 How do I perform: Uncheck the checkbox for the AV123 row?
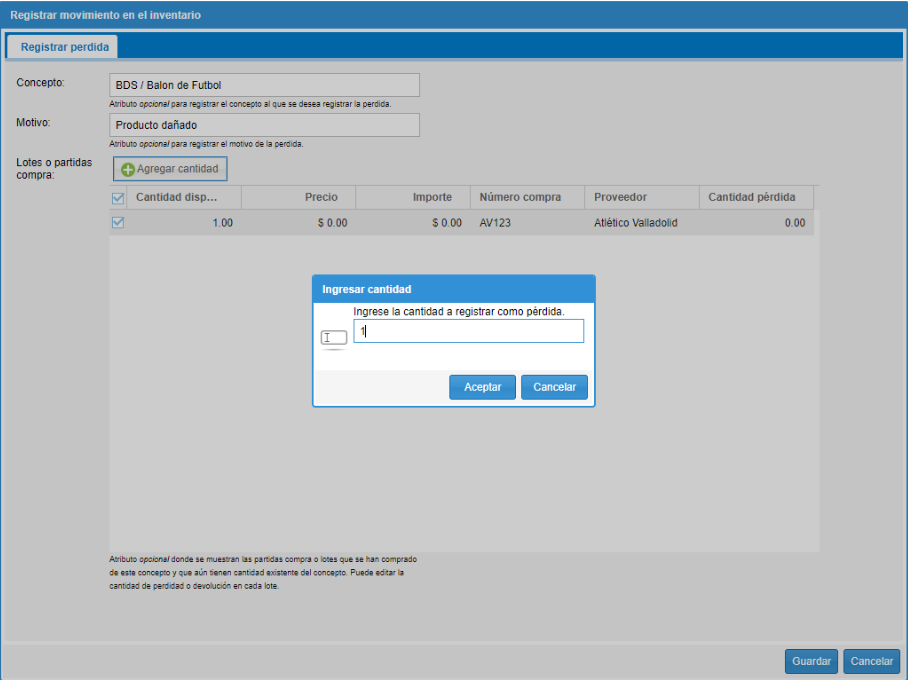[118, 223]
